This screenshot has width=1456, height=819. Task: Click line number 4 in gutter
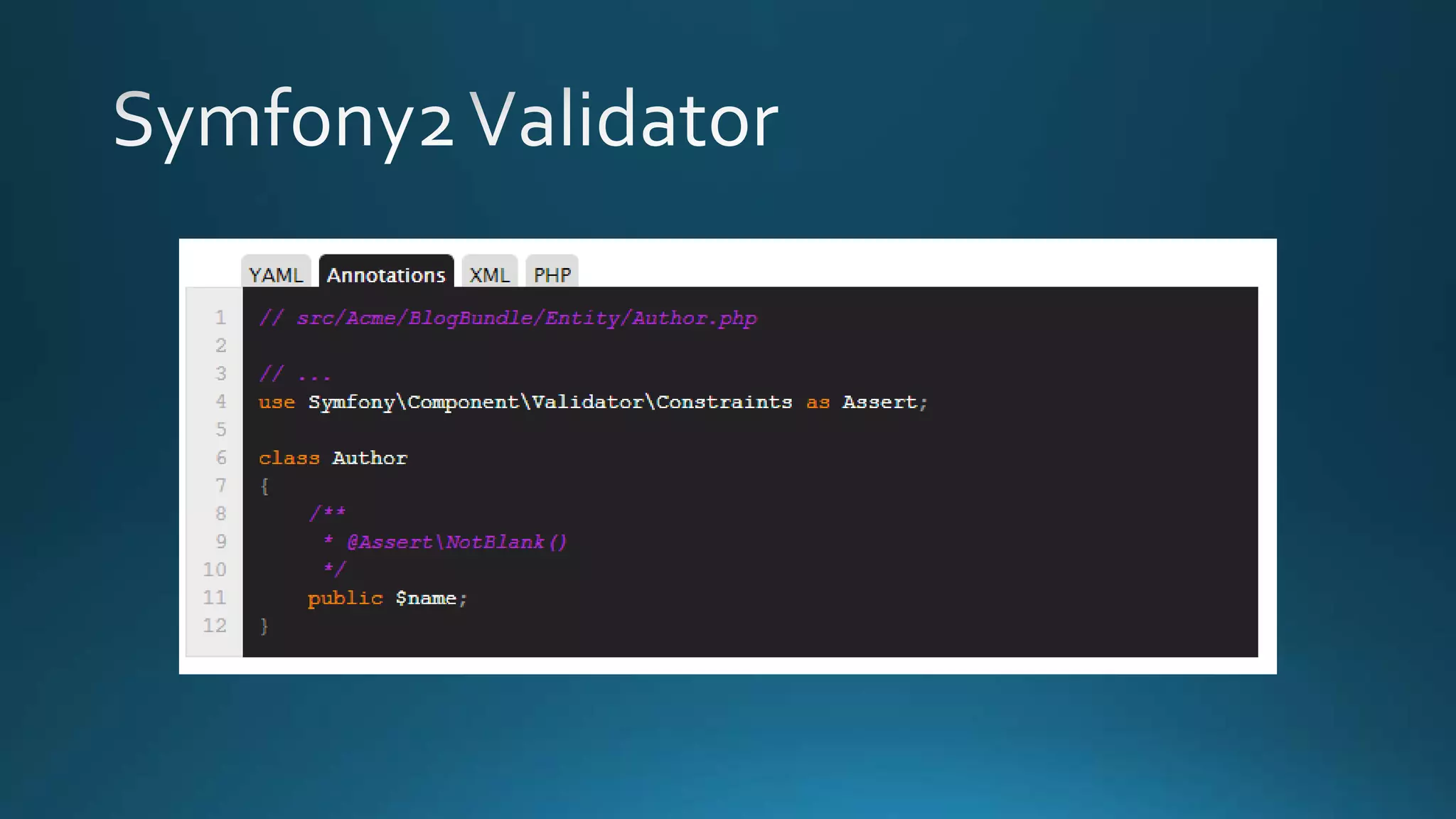click(220, 402)
